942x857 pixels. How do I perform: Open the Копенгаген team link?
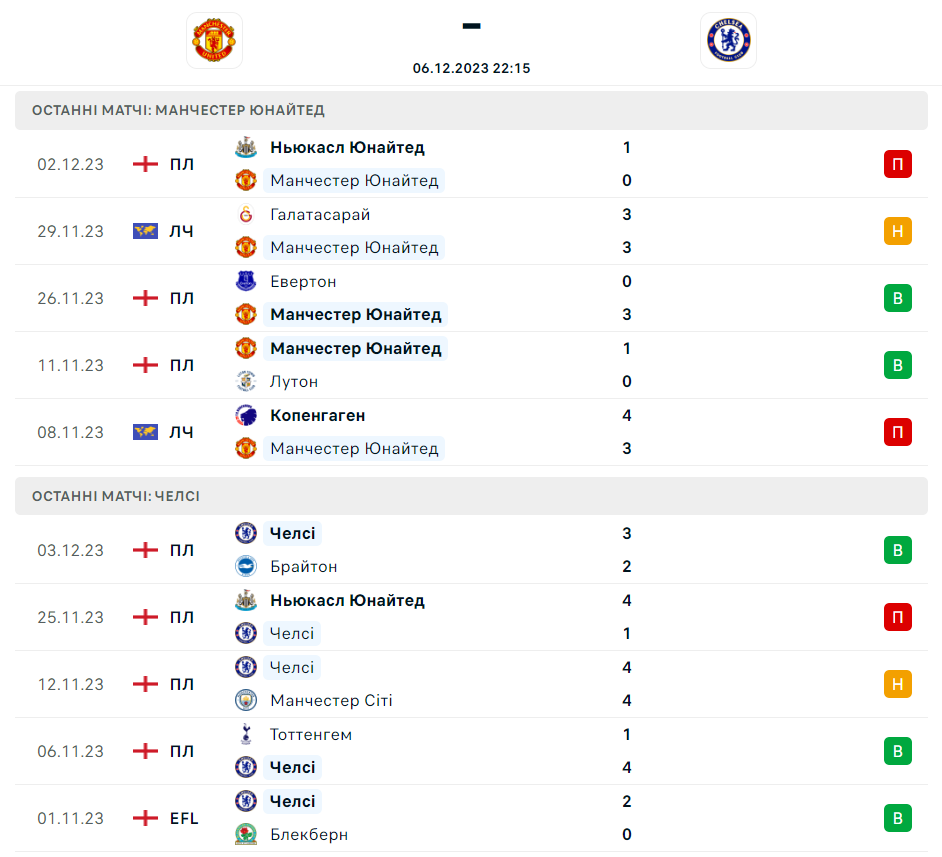click(317, 415)
